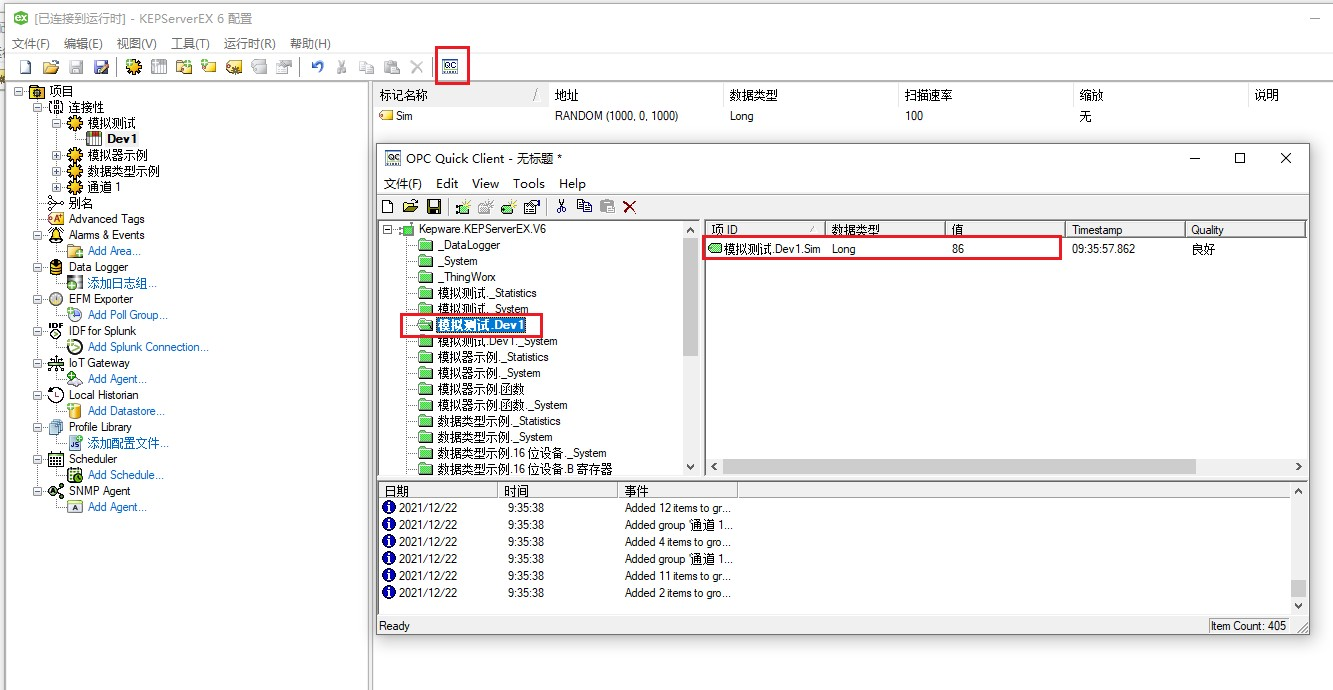This screenshot has height=690, width=1333.
Task: Click the Undo icon in KEPServerEX toolbar
Action: click(x=317, y=66)
